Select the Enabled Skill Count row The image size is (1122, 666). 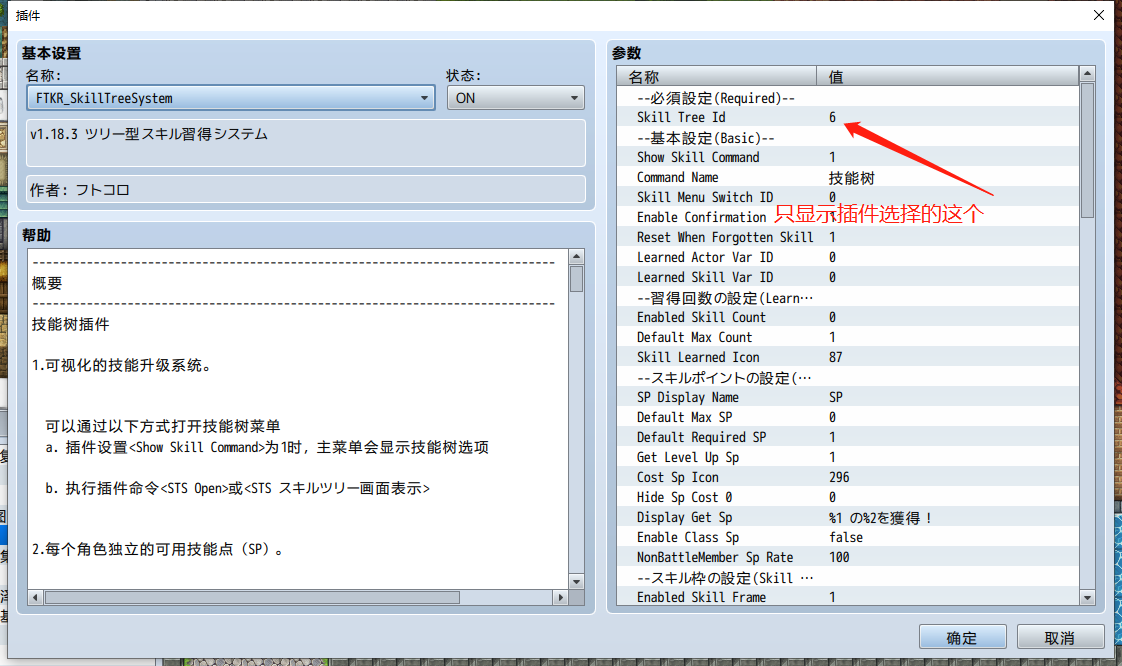pyautogui.click(x=848, y=318)
